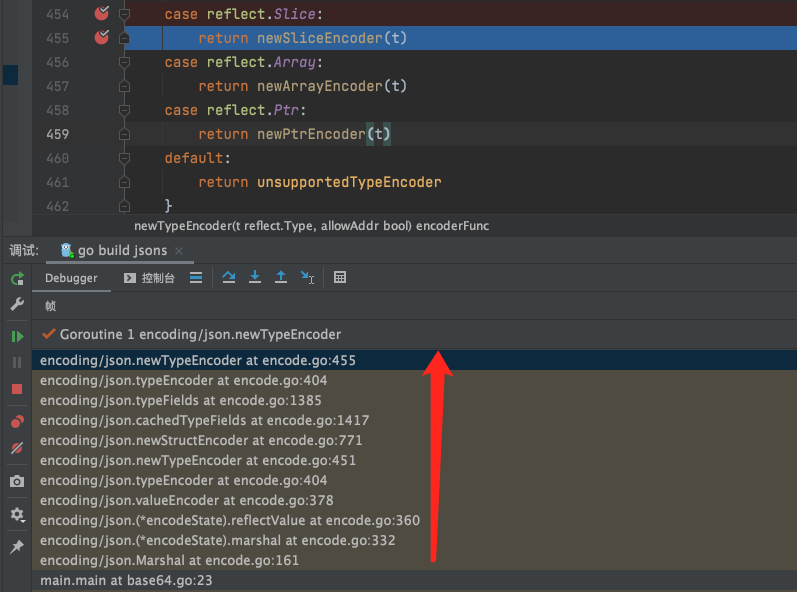Click the Step Into down-arrow icon
This screenshot has width=797, height=592.
pyautogui.click(x=255, y=278)
